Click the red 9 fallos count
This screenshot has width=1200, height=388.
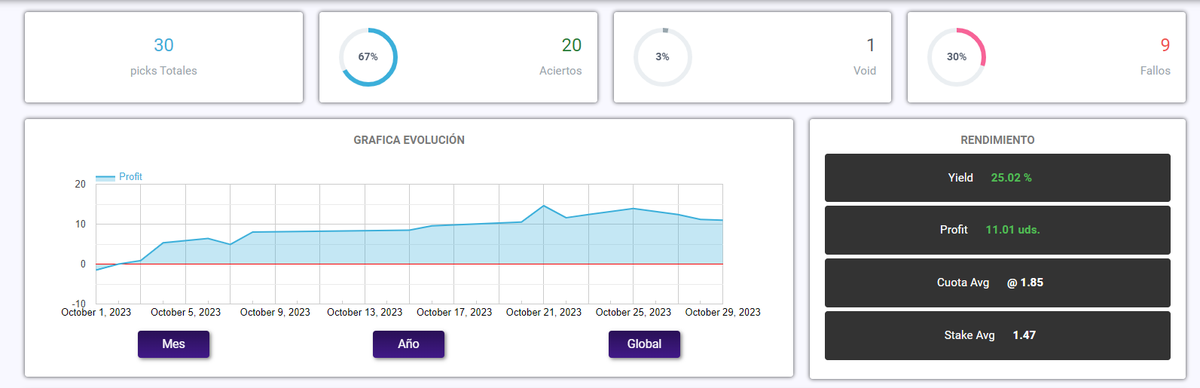[x=1165, y=45]
